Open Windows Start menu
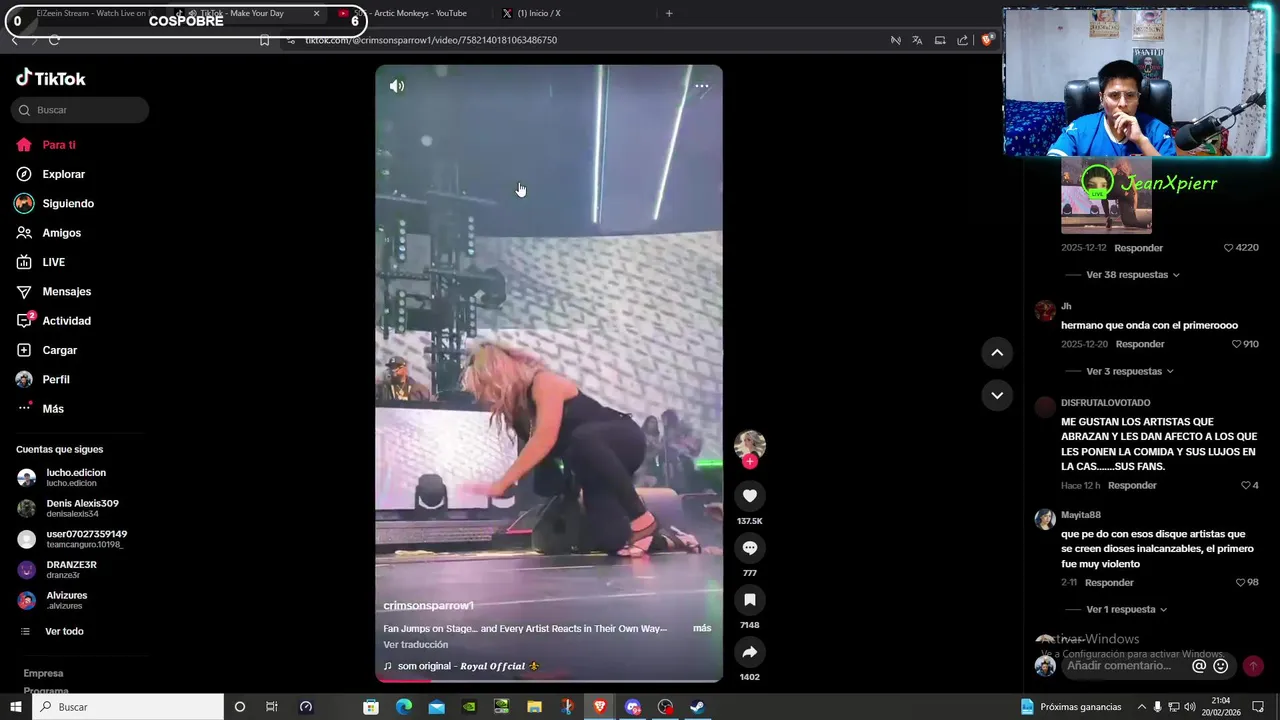This screenshot has height=720, width=1280. [15, 707]
